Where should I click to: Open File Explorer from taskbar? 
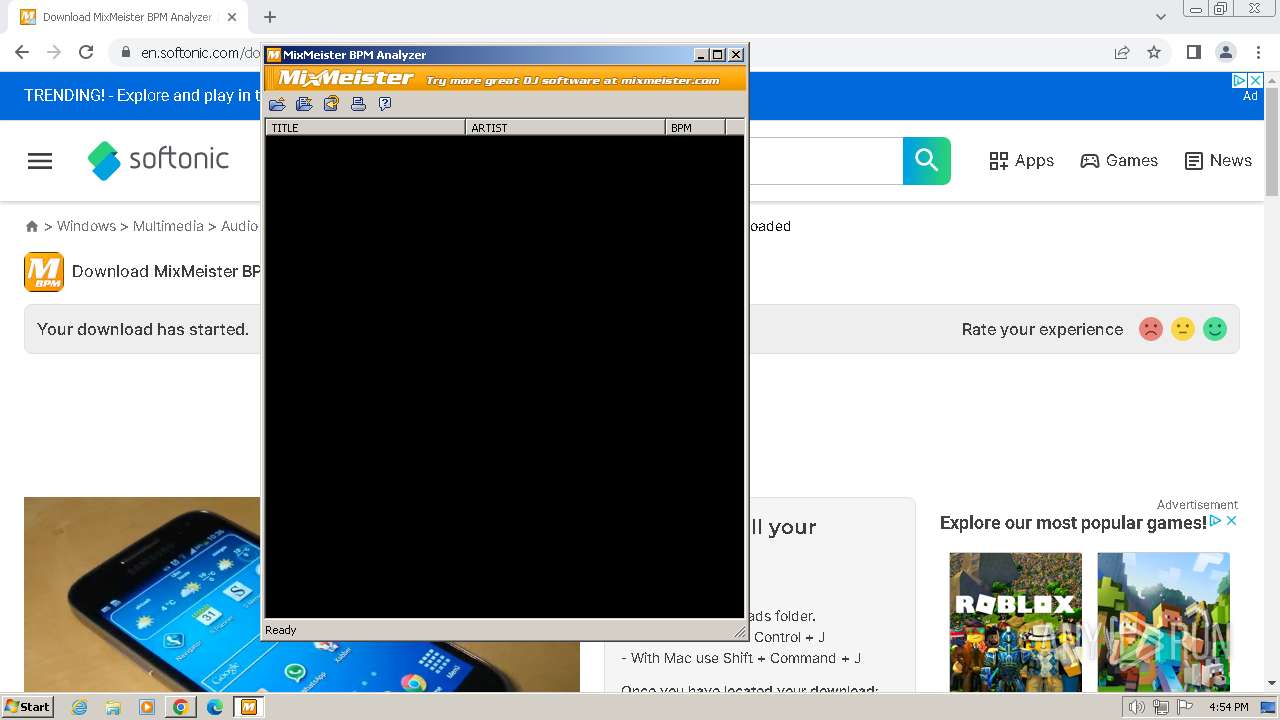tap(113, 707)
